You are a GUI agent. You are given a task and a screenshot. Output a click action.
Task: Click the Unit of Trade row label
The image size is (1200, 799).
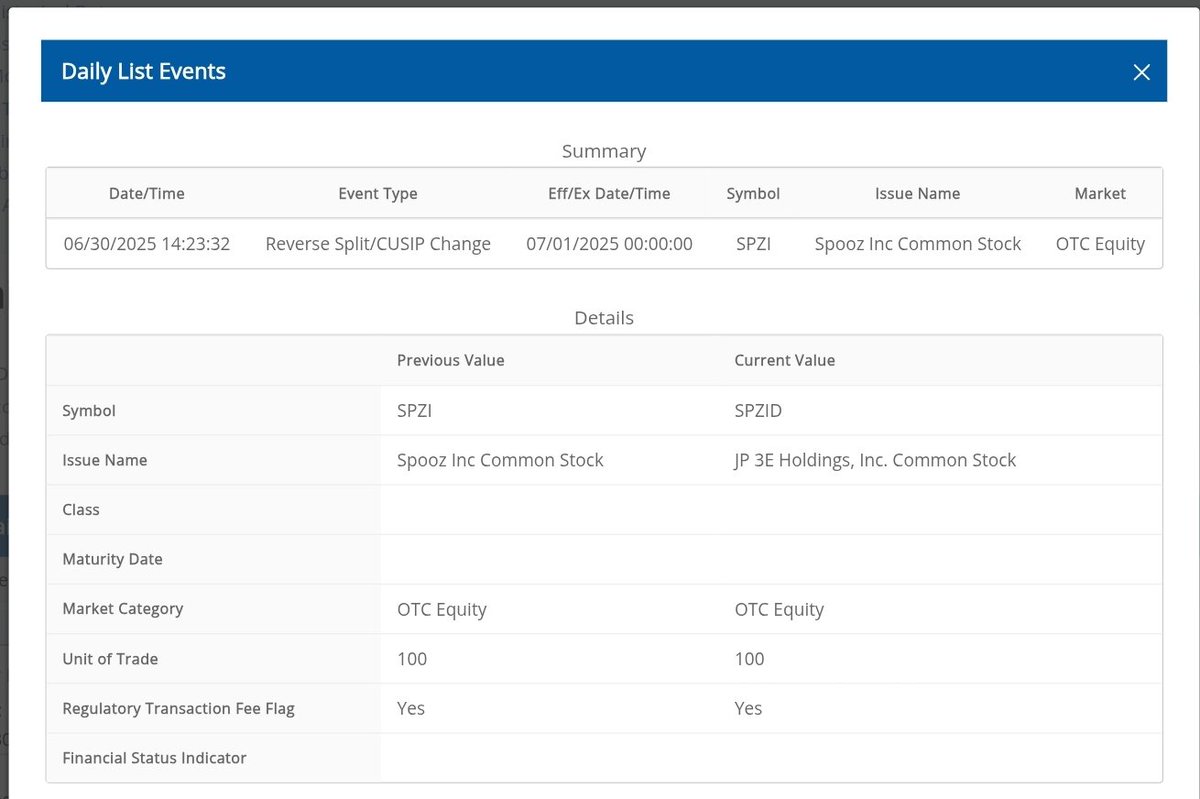[110, 659]
